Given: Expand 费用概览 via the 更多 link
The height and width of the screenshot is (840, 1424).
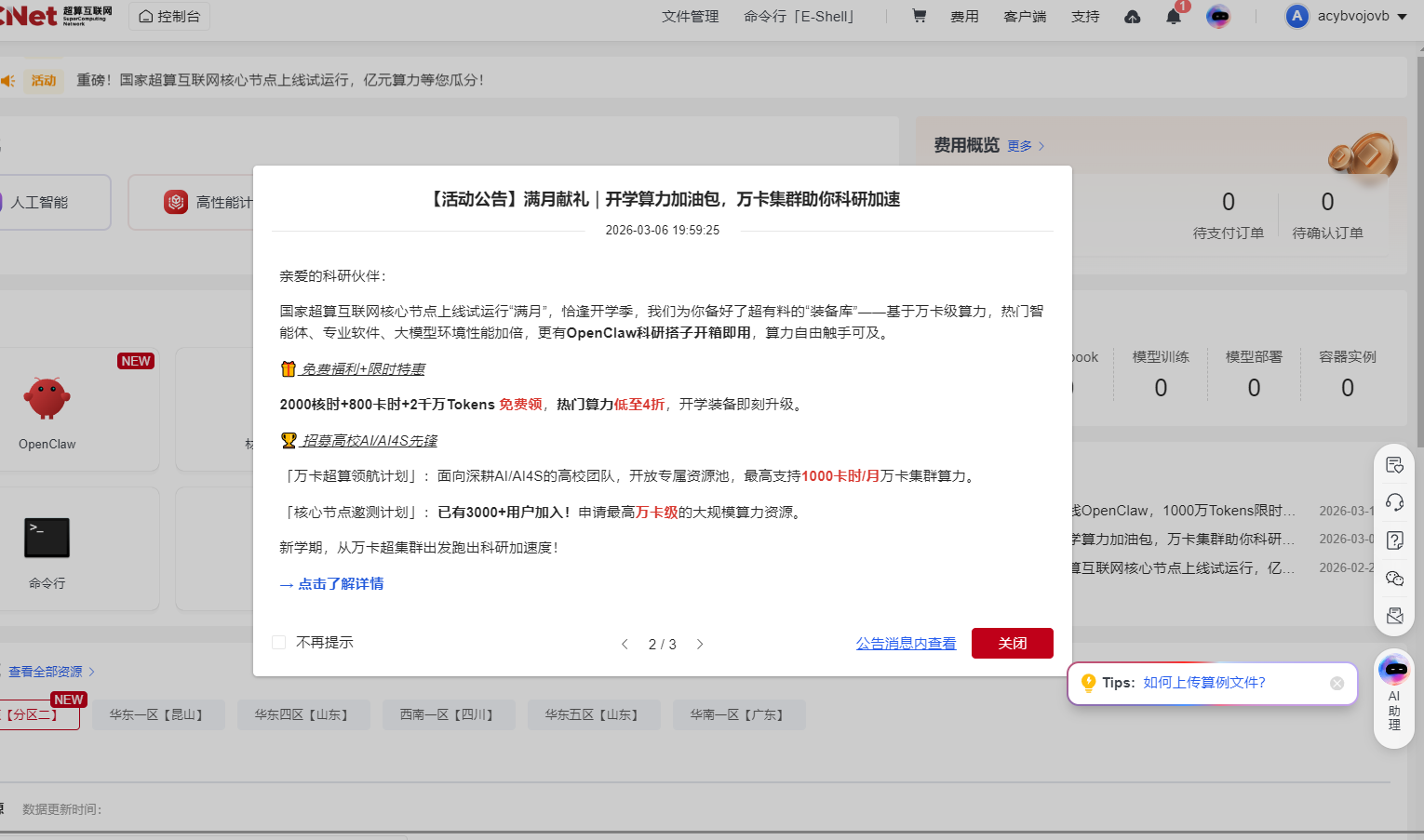Looking at the screenshot, I should (x=1019, y=146).
